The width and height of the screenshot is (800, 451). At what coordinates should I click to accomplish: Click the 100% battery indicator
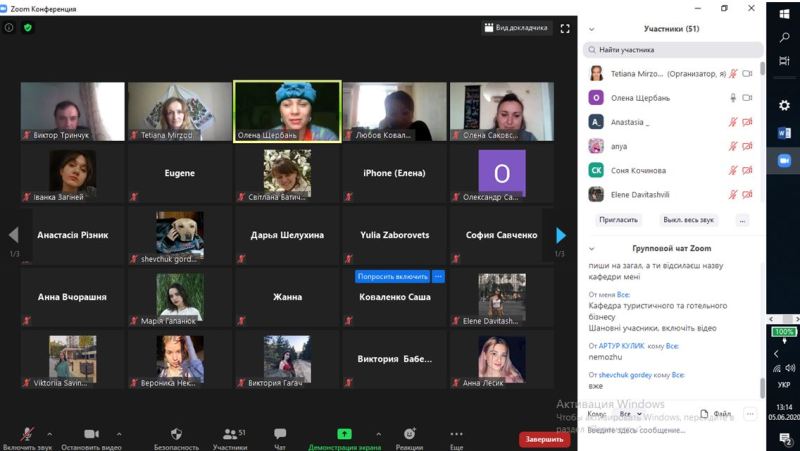(x=783, y=332)
